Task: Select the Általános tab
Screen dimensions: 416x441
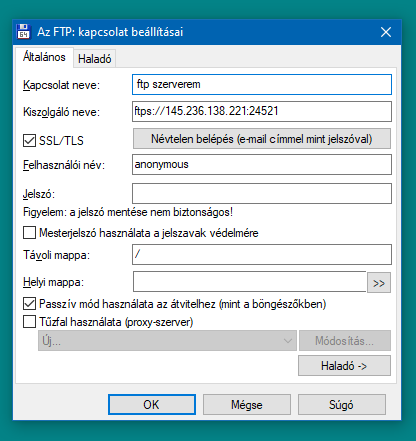Action: (44, 57)
